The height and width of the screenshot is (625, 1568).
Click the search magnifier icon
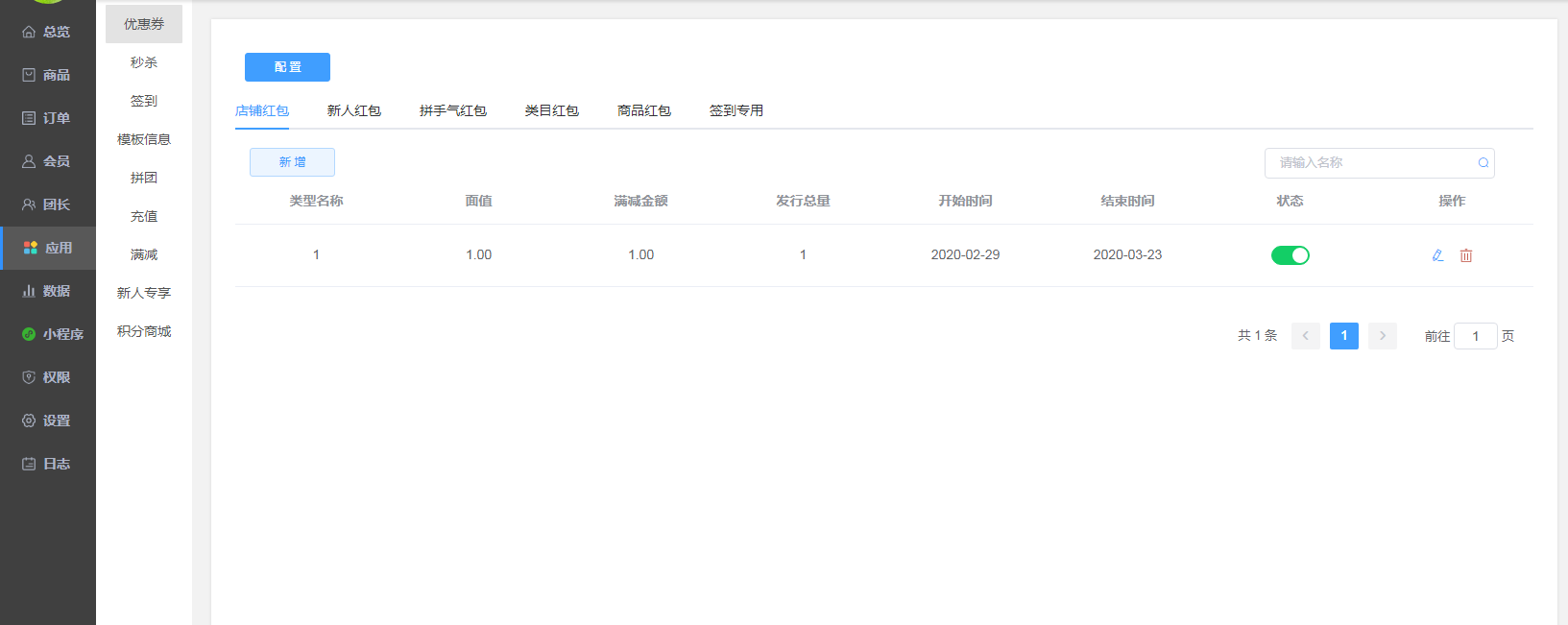click(1483, 163)
